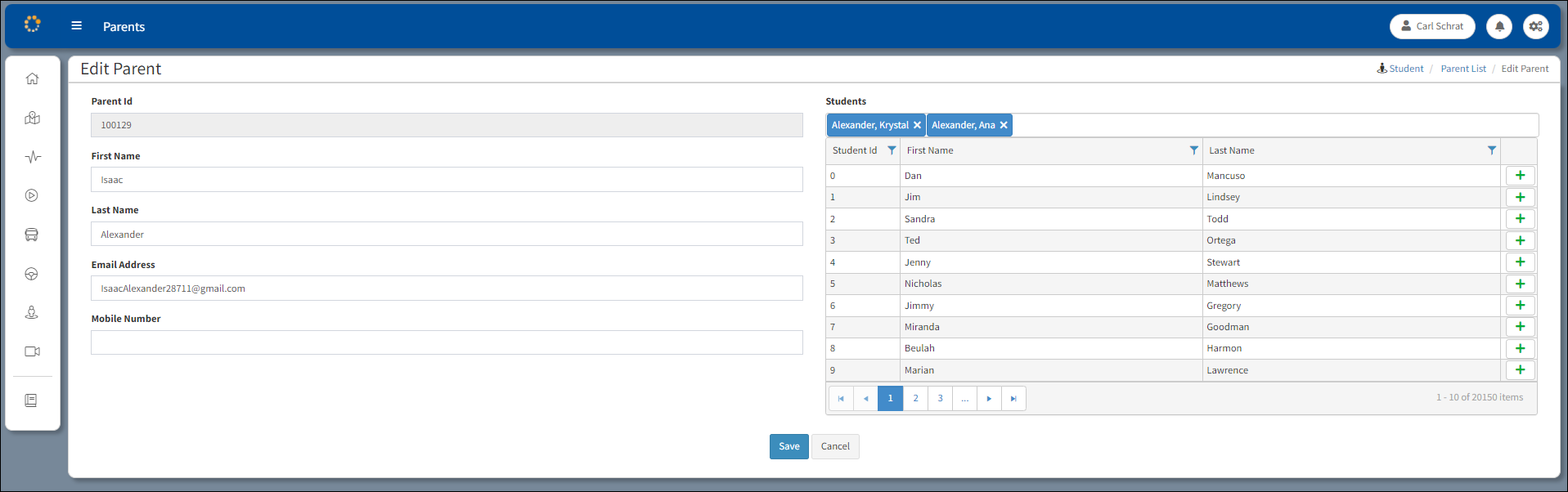
Task: Select the Nicholas first name cell
Action: pyautogui.click(x=1051, y=284)
